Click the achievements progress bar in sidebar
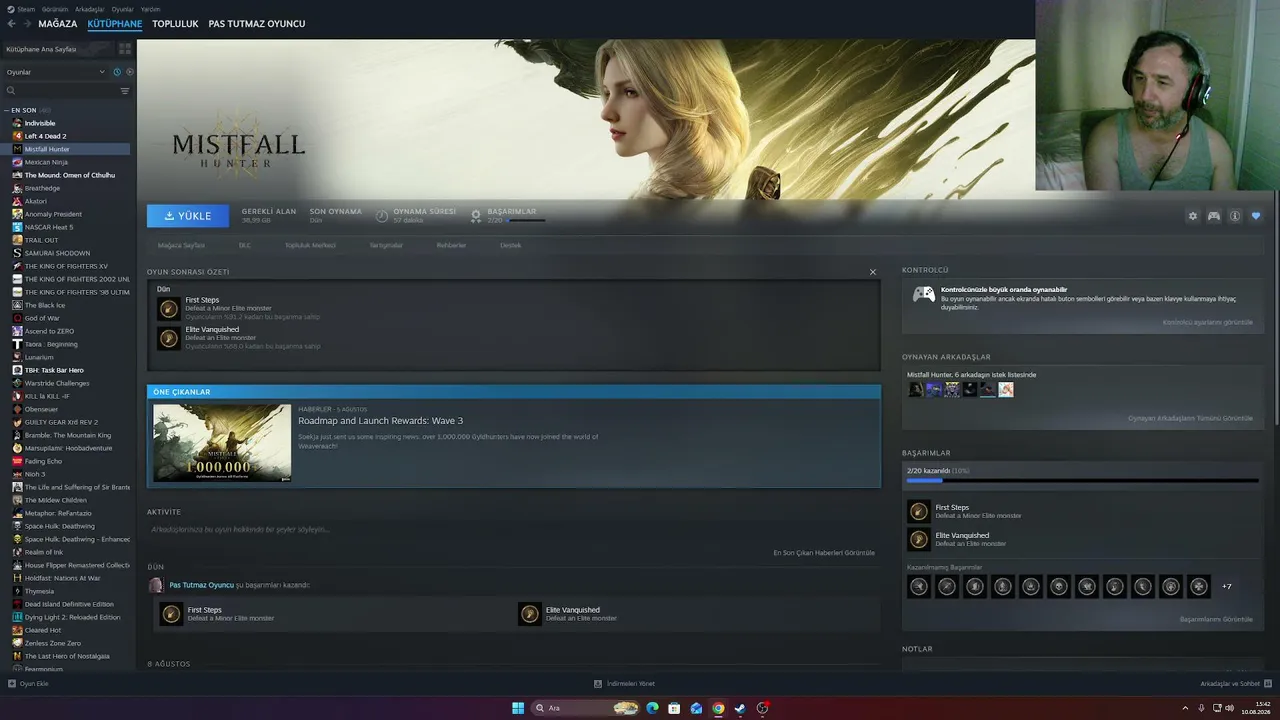 [1082, 481]
